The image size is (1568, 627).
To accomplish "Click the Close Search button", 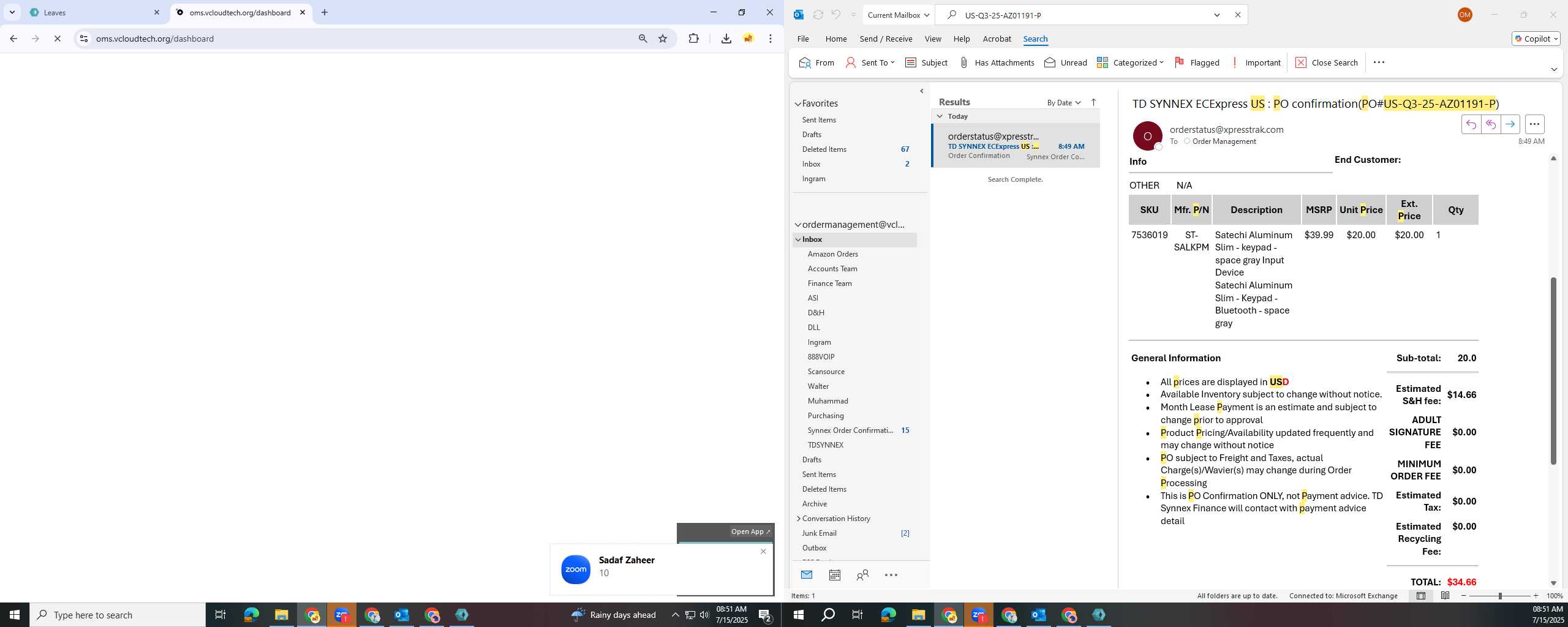I will tap(1326, 62).
